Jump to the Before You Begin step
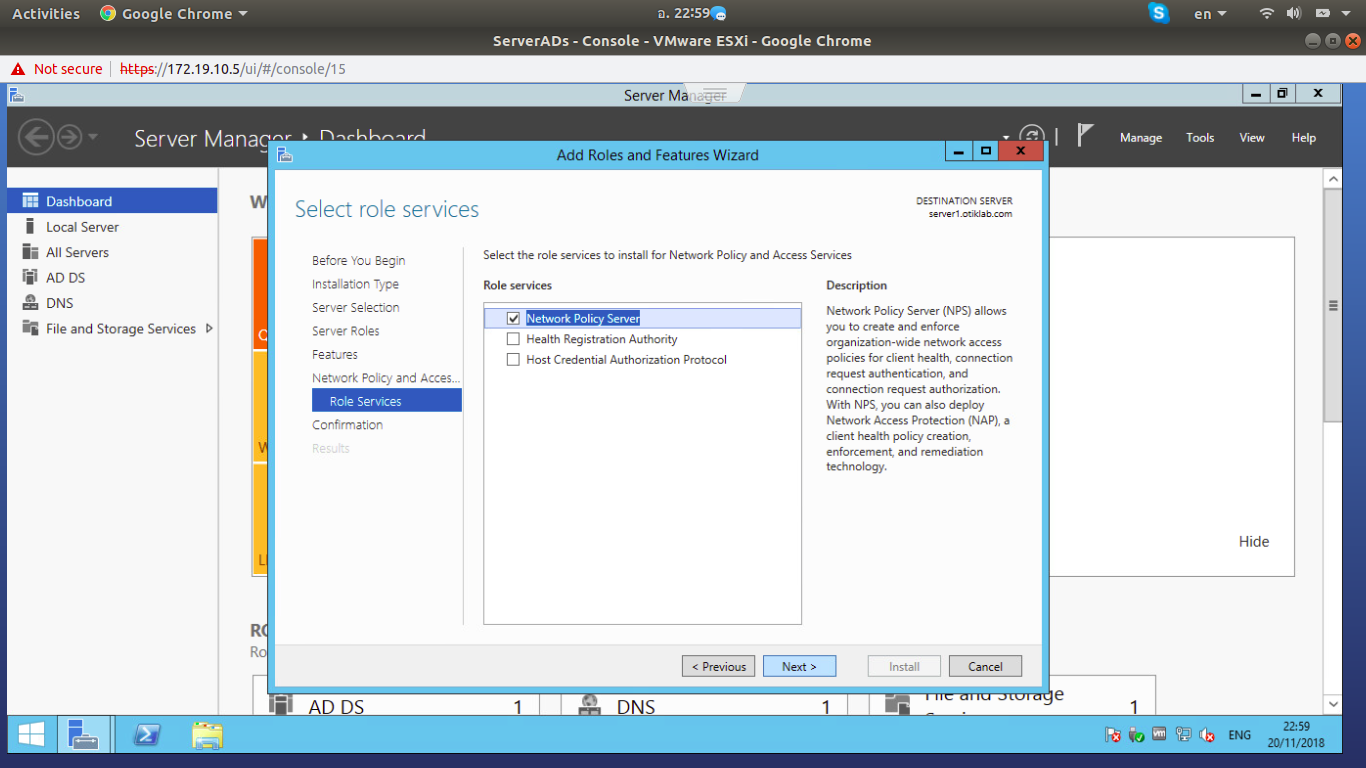 click(x=358, y=260)
